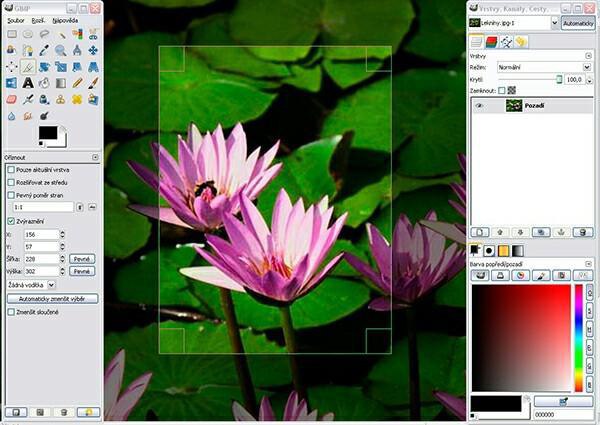Open the 'Žádná vodítka' guides dropdown
This screenshot has width=600, height=425.
tap(31, 285)
